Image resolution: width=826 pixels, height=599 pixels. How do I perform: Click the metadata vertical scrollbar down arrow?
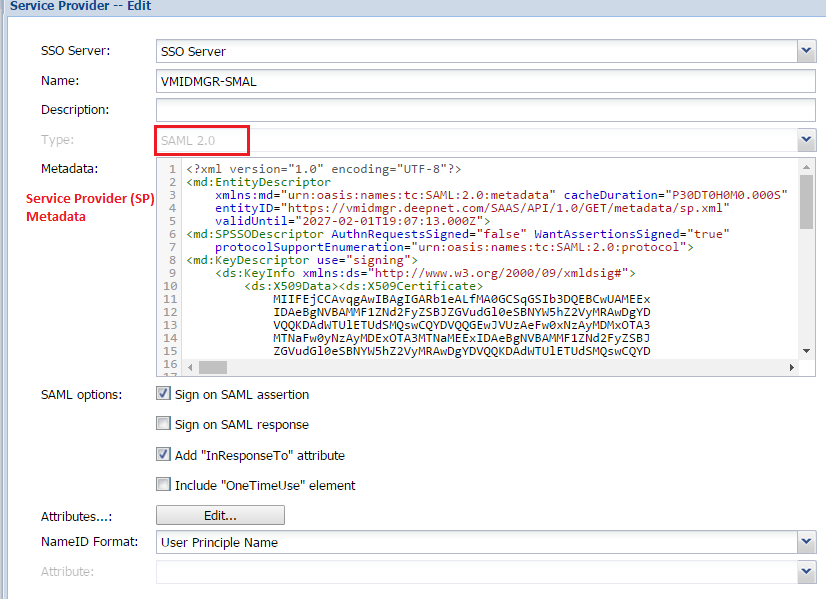(806, 350)
